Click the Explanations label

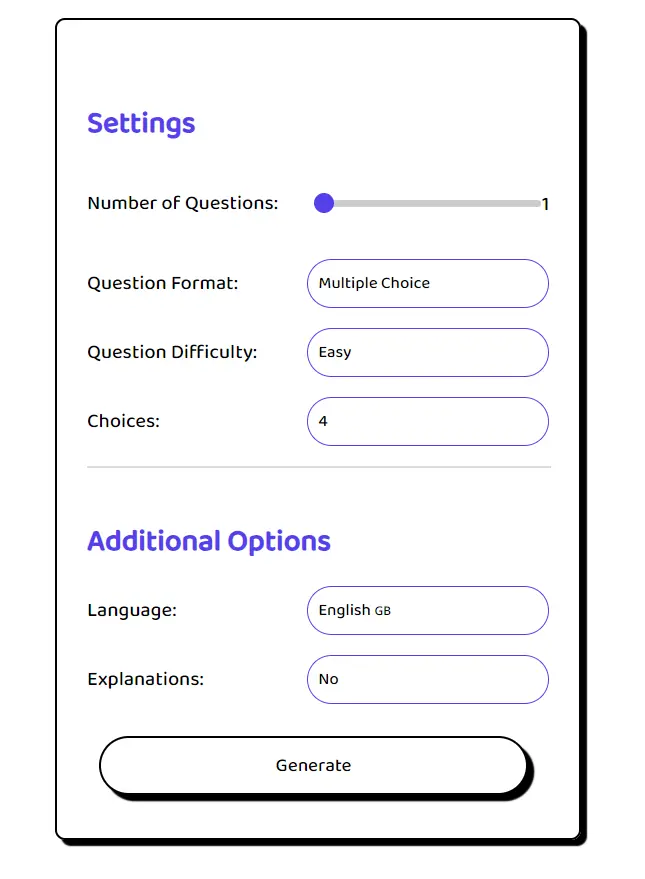coord(145,679)
